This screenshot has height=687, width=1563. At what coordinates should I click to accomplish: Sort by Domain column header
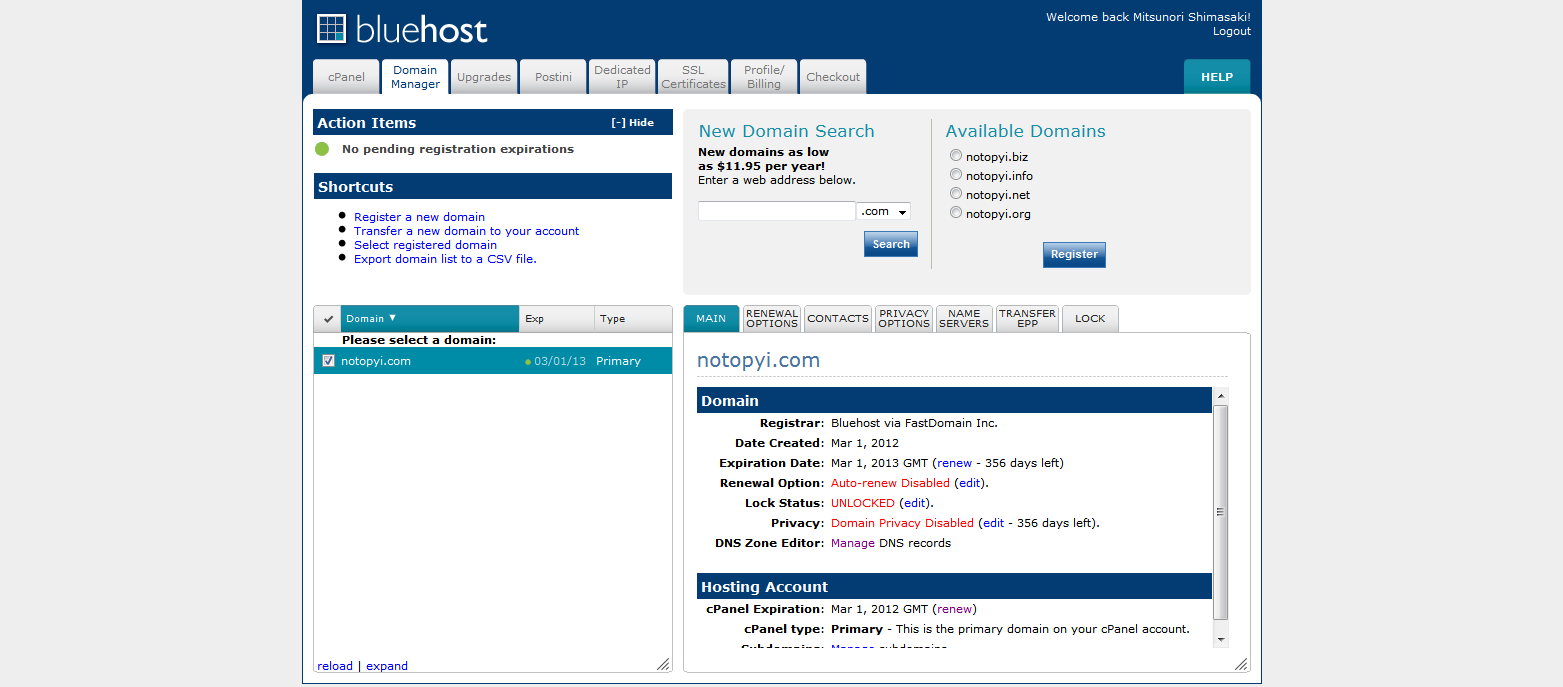pyautogui.click(x=430, y=319)
